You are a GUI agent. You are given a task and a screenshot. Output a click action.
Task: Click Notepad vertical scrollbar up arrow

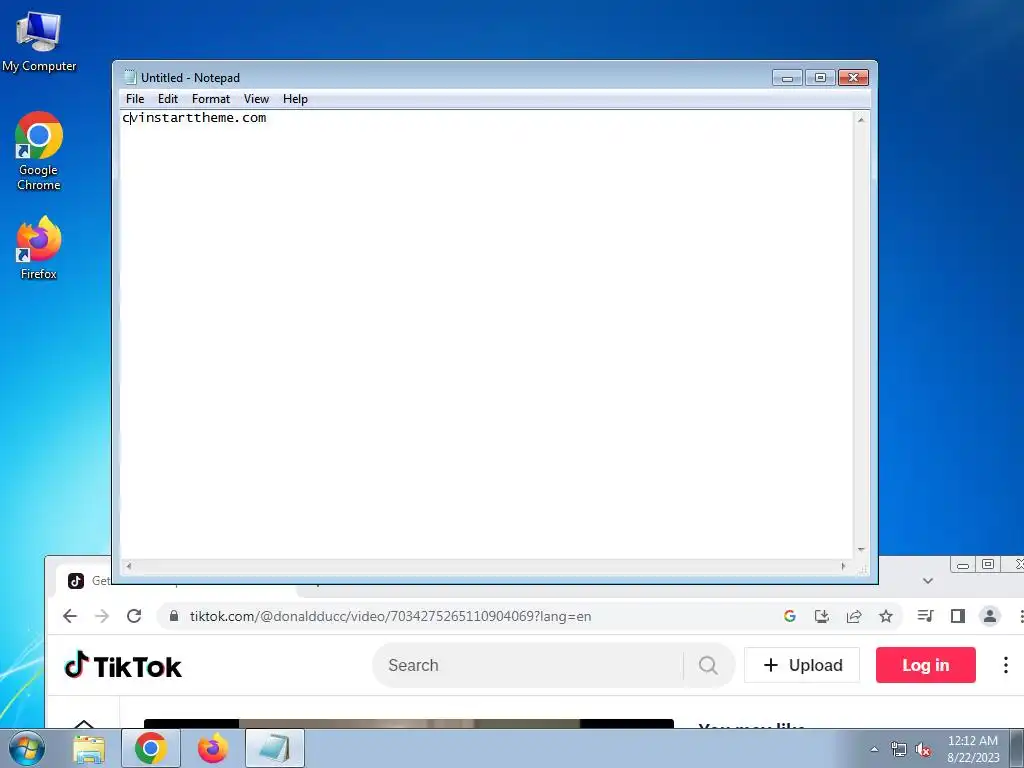click(x=861, y=120)
